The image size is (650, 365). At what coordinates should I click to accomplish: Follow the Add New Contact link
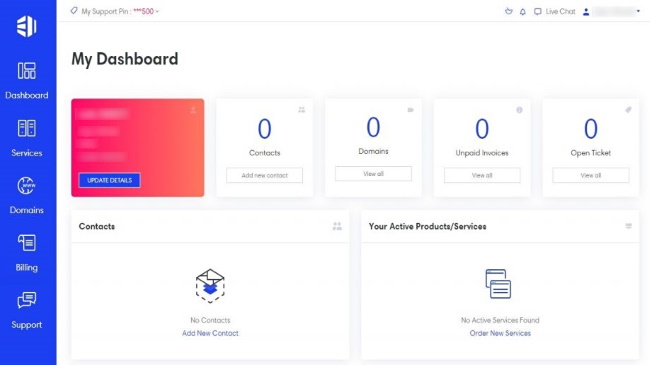coord(210,333)
